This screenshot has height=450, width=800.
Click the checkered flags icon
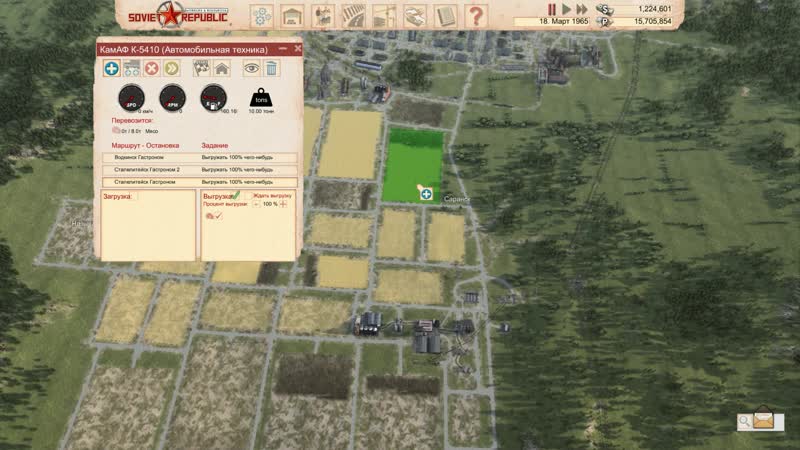[202, 68]
